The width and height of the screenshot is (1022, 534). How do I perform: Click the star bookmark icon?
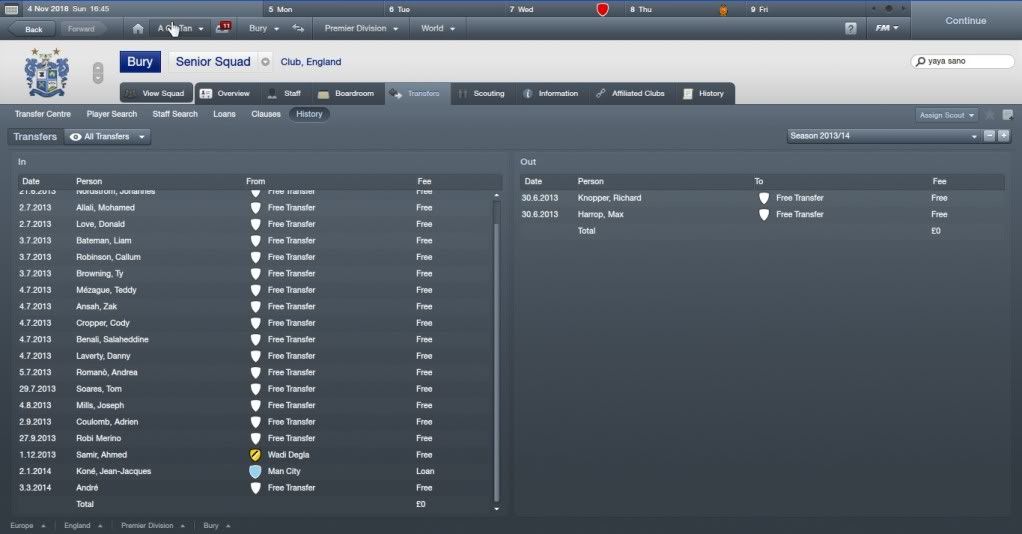click(x=990, y=115)
